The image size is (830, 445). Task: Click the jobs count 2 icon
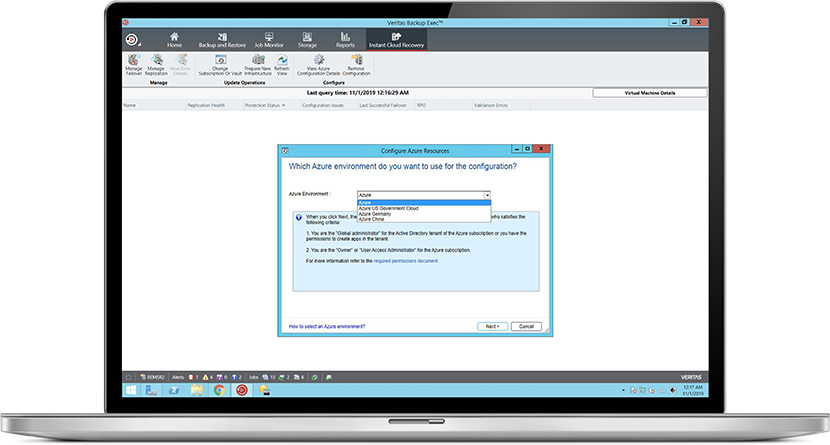tap(284, 377)
